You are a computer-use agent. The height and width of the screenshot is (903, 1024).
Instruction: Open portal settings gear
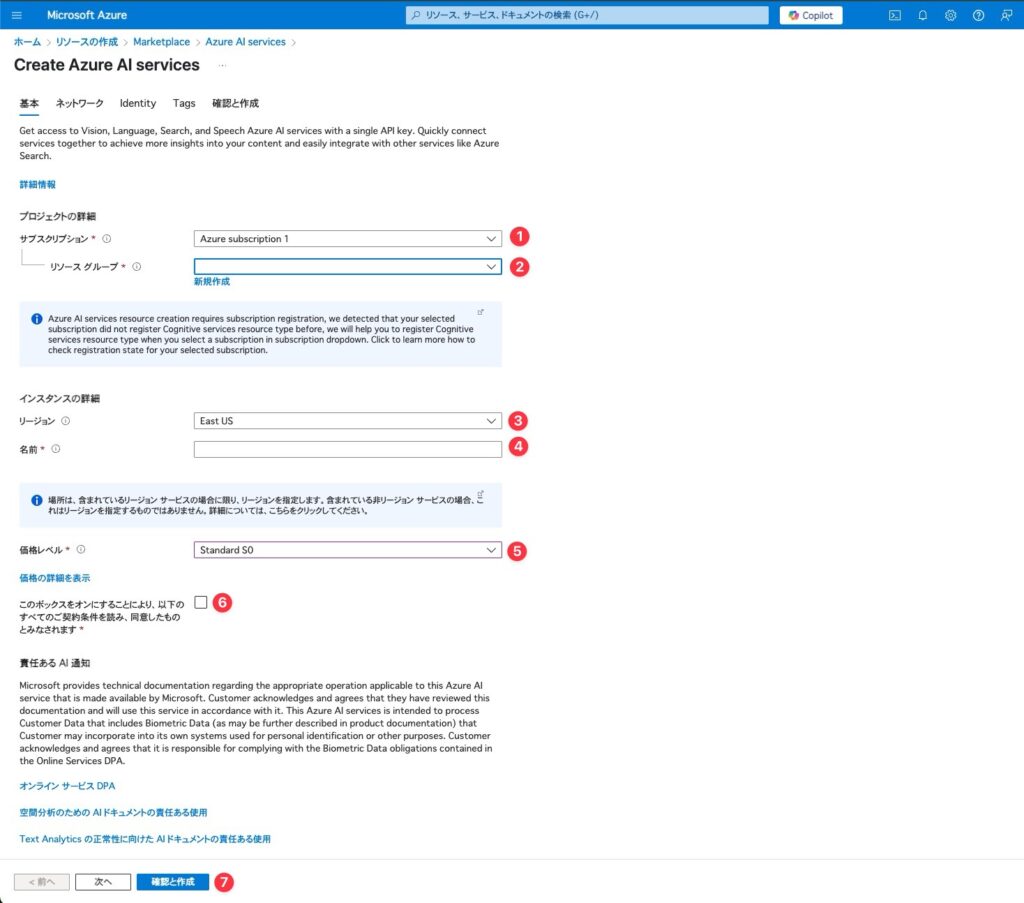point(951,15)
